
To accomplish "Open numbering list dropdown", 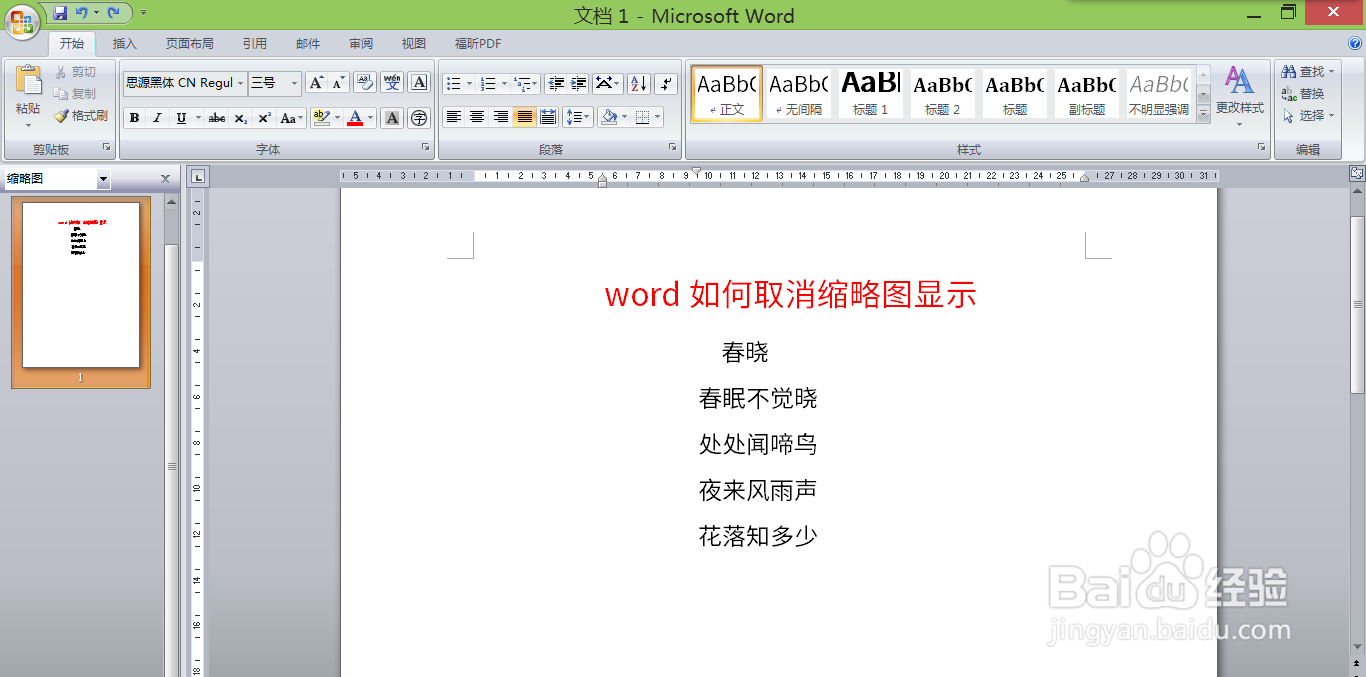I will [504, 83].
